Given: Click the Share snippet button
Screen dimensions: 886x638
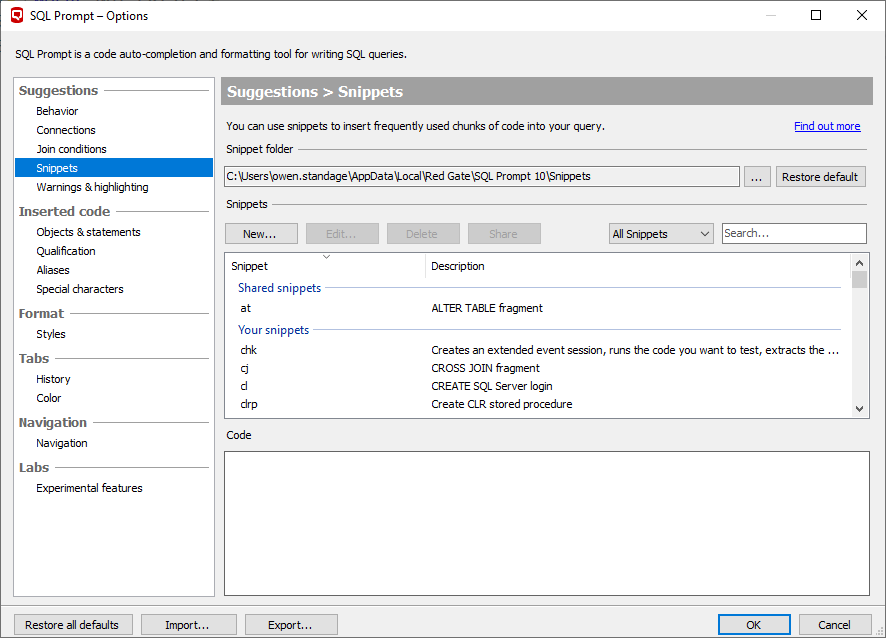Looking at the screenshot, I should [503, 234].
